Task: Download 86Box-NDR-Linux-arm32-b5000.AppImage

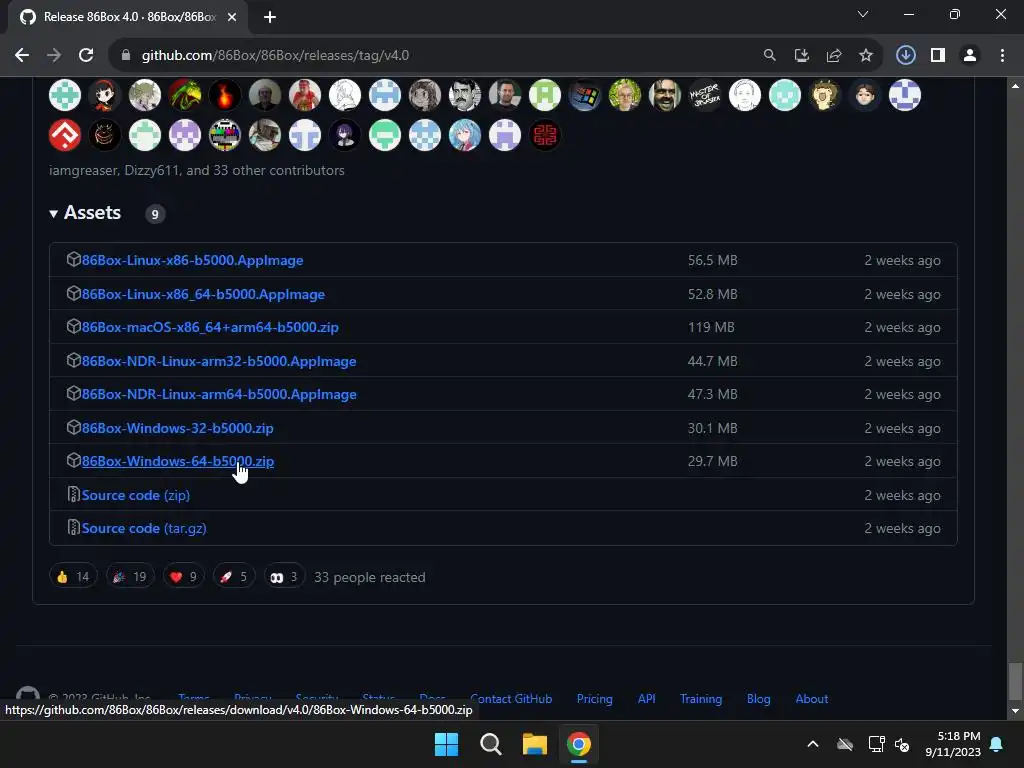Action: point(219,361)
